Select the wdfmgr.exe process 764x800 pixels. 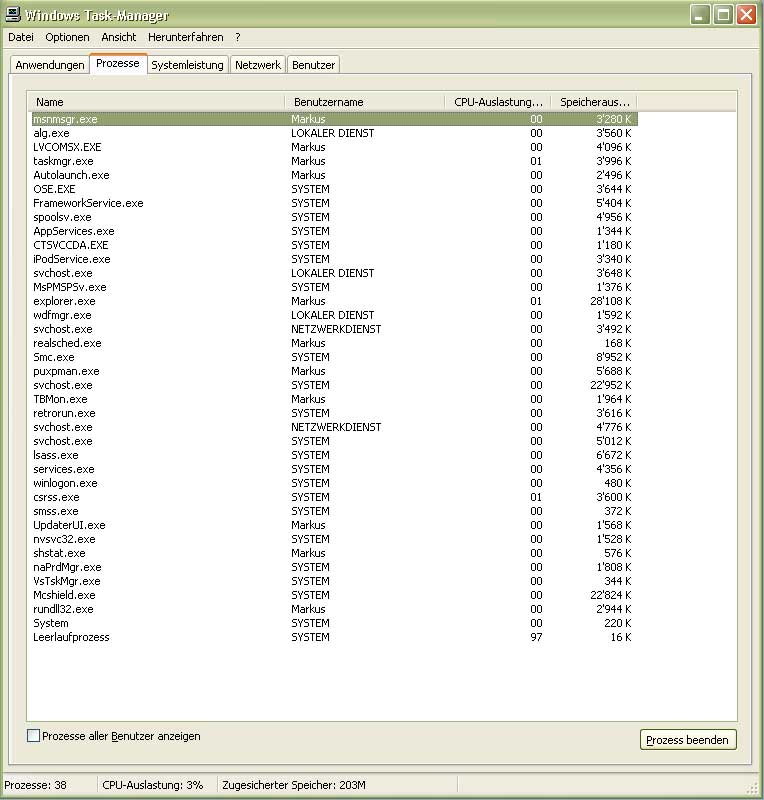click(x=334, y=315)
